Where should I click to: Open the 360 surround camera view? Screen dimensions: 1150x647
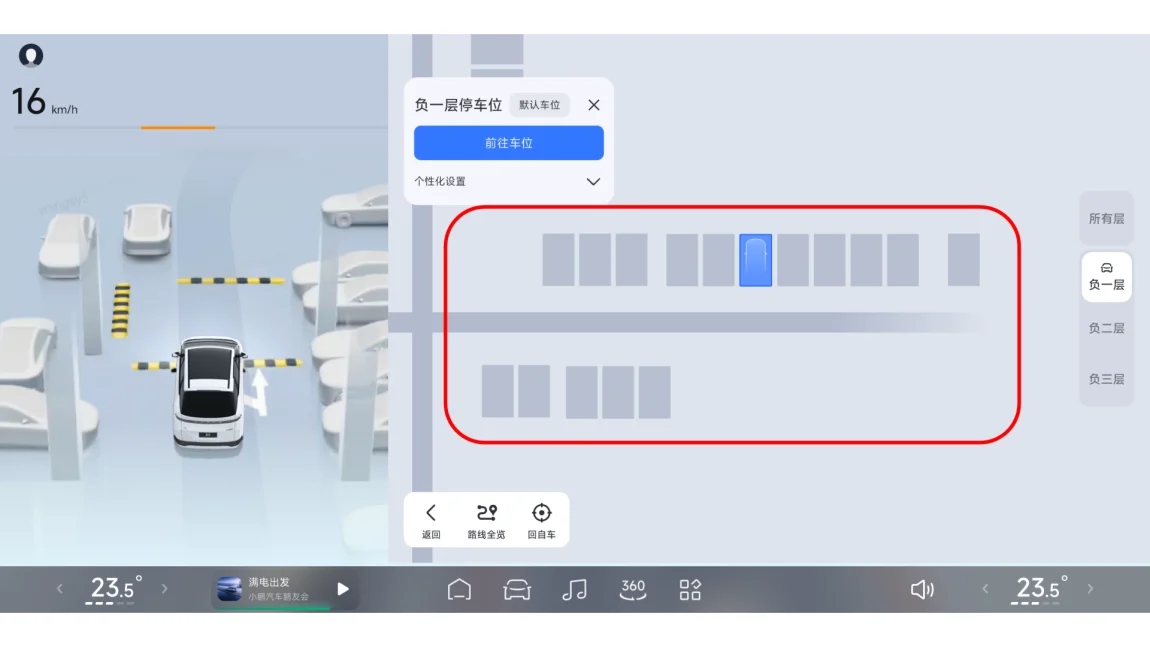tap(633, 590)
